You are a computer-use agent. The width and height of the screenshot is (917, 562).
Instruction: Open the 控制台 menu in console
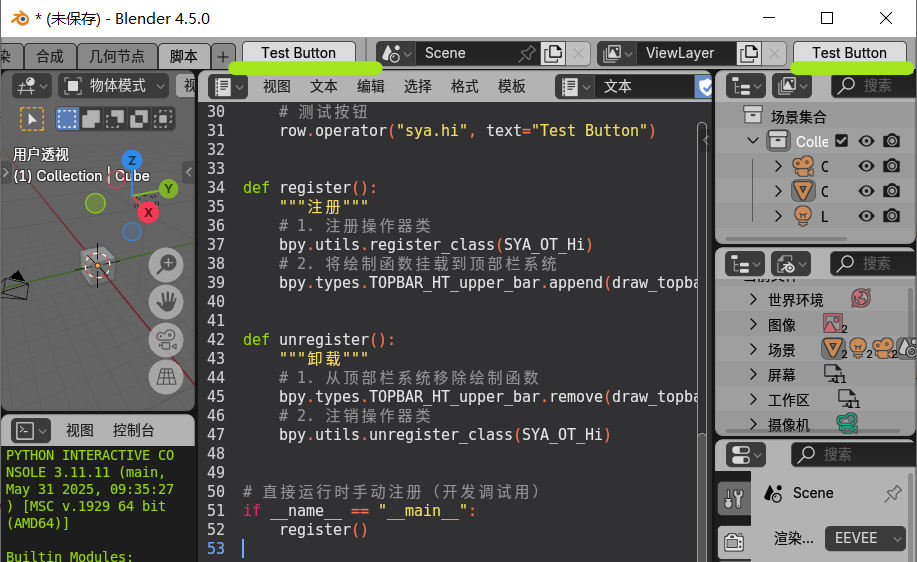click(133, 430)
